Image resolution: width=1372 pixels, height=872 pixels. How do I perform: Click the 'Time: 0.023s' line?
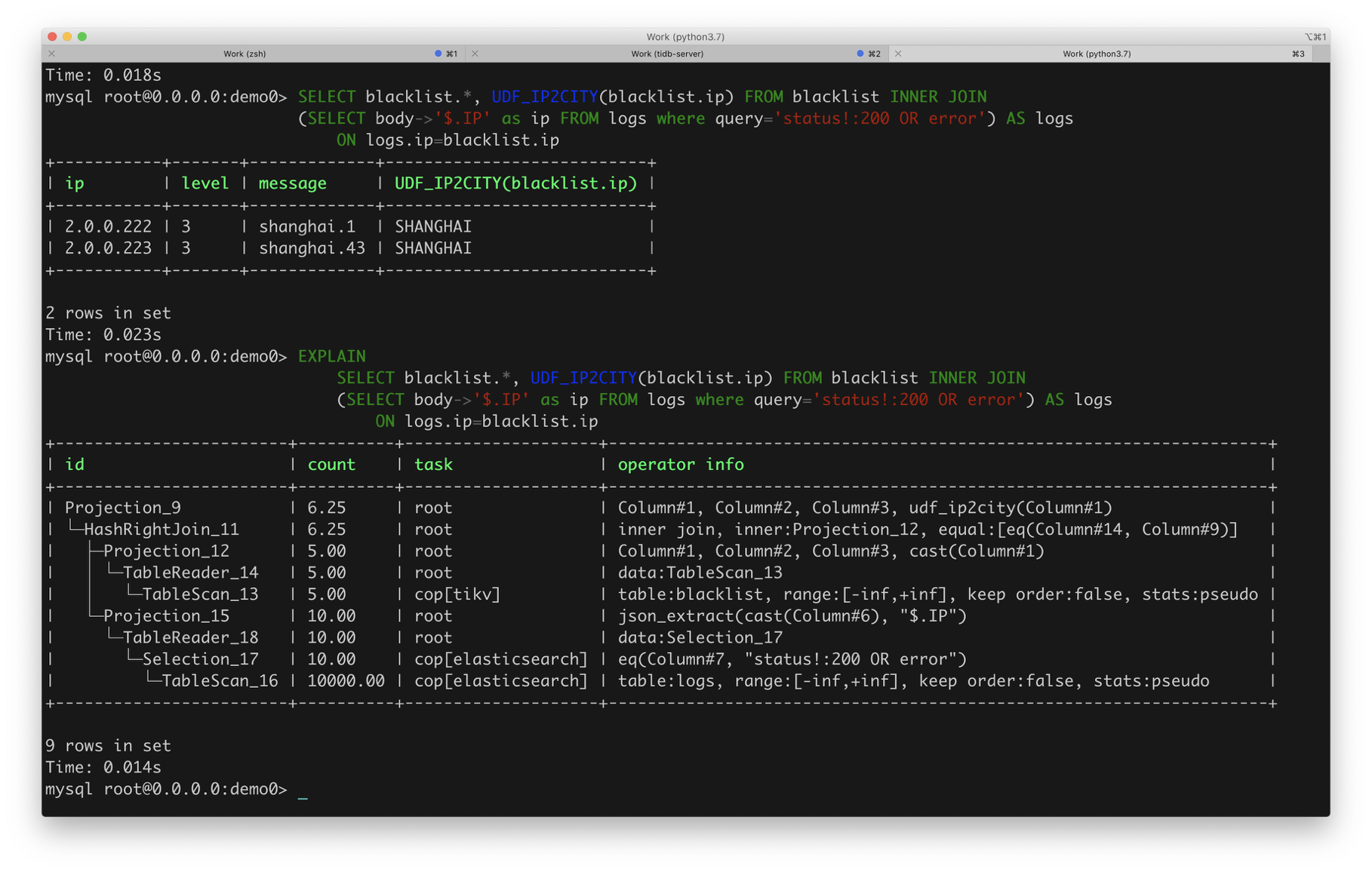click(103, 334)
